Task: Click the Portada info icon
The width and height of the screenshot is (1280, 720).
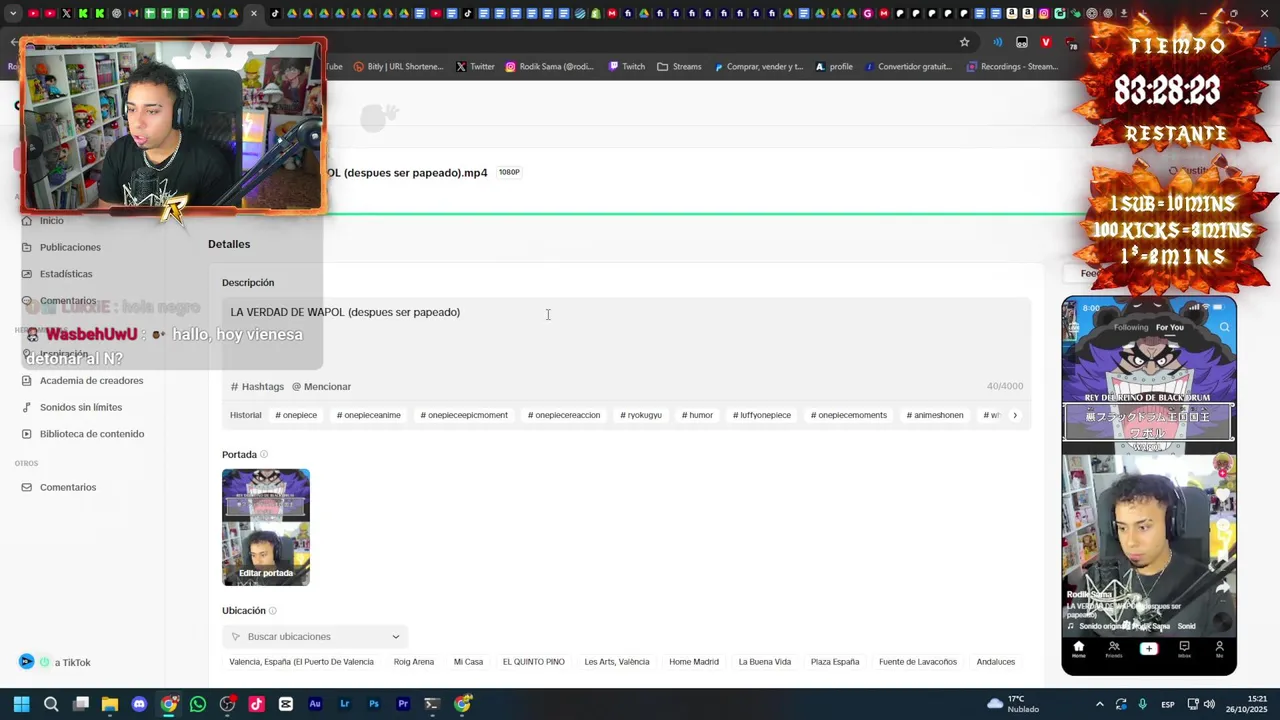Action: (264, 455)
